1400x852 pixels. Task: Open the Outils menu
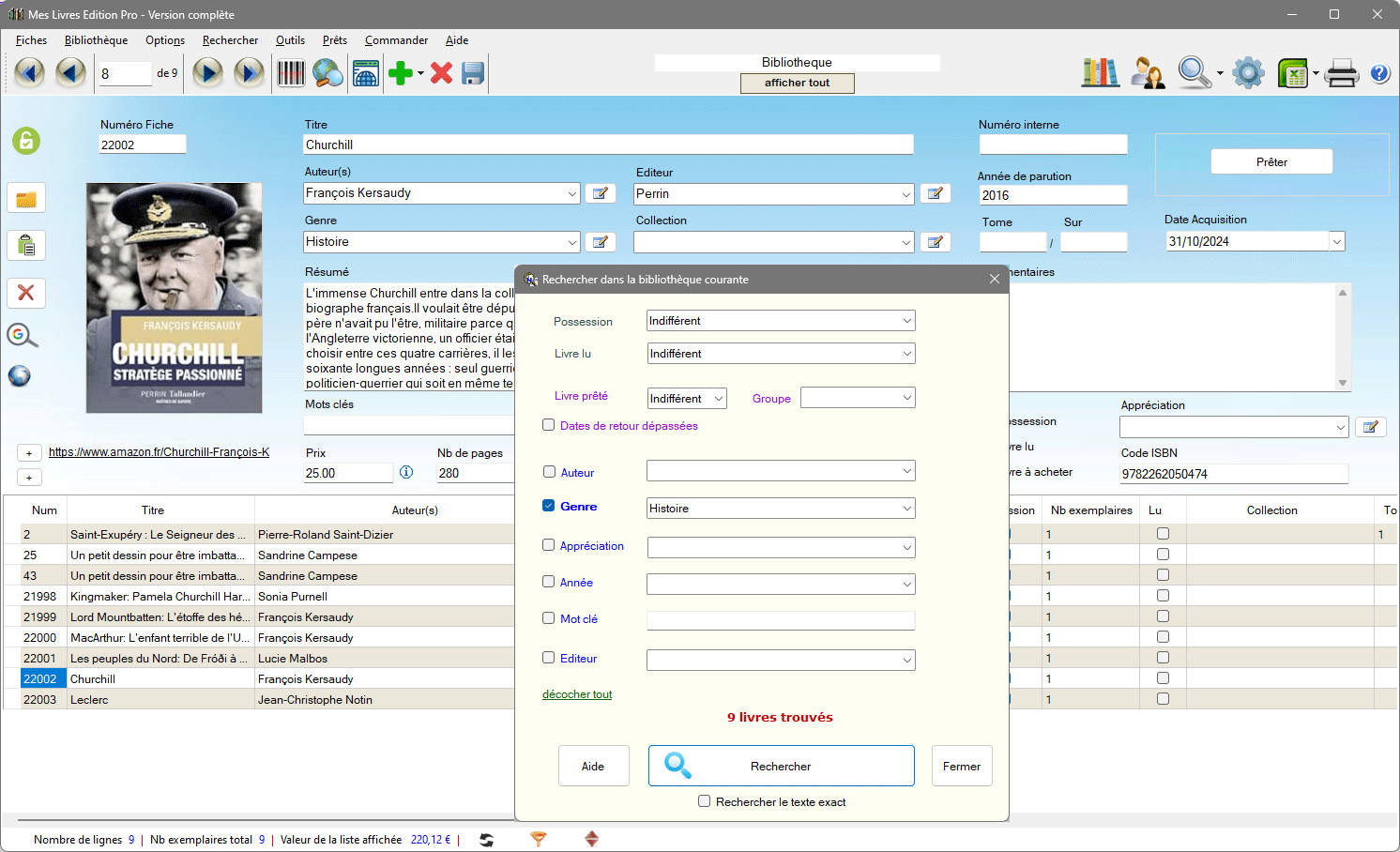pyautogui.click(x=290, y=40)
